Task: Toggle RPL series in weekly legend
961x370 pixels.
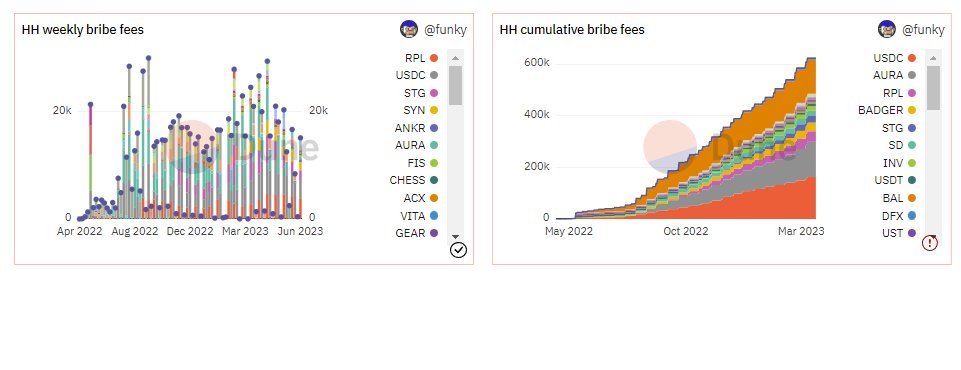Action: pos(421,58)
